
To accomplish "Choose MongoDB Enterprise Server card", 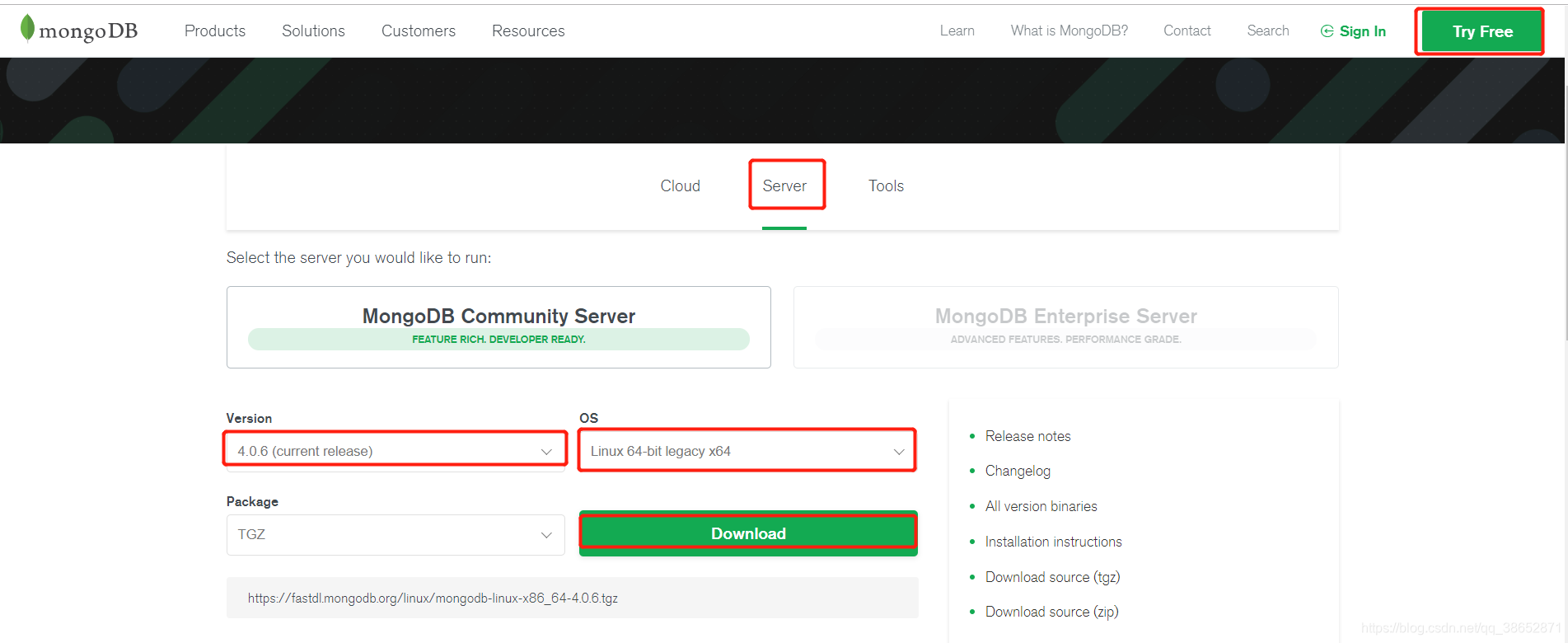I will tap(1065, 327).
